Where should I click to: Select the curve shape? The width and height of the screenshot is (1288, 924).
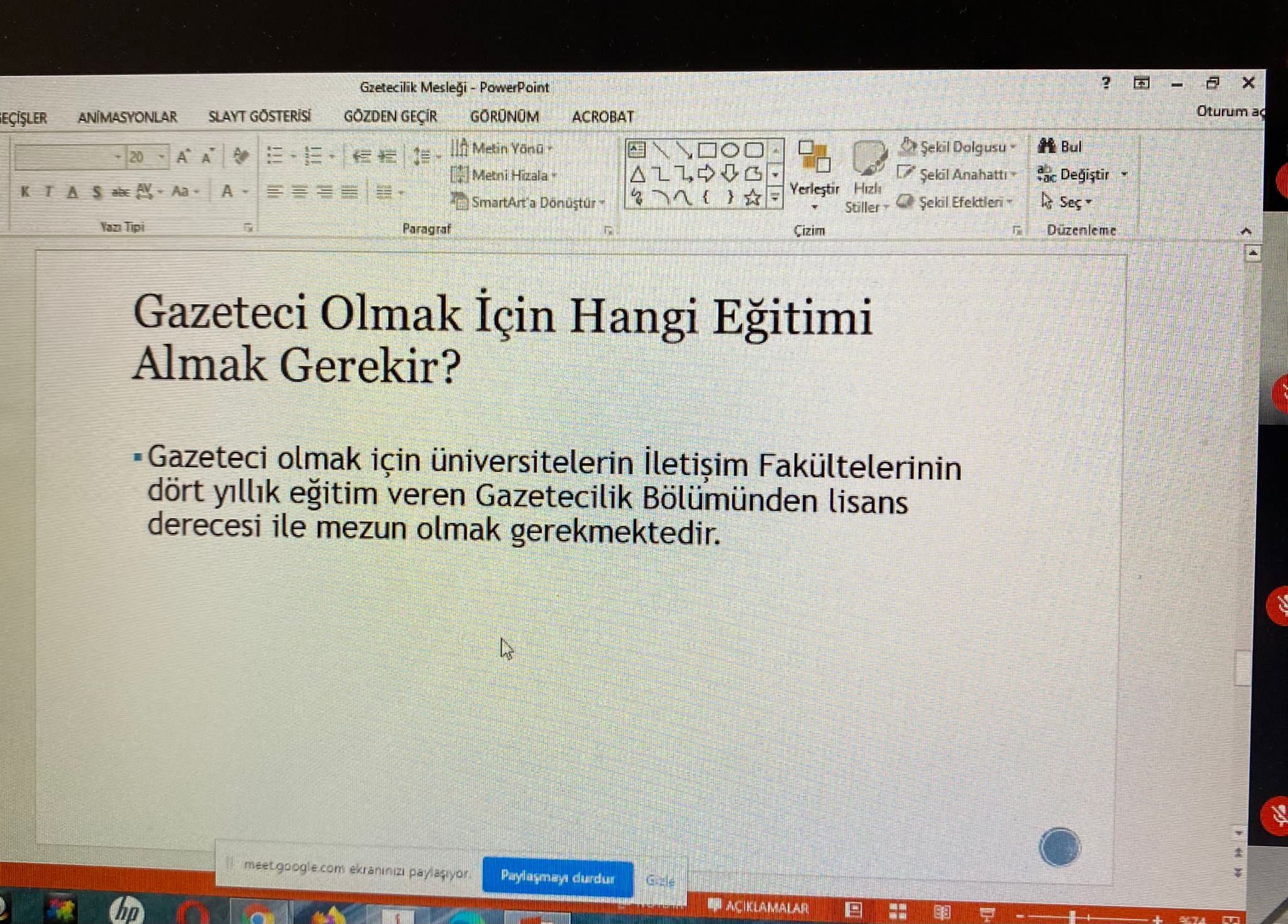pos(683,198)
